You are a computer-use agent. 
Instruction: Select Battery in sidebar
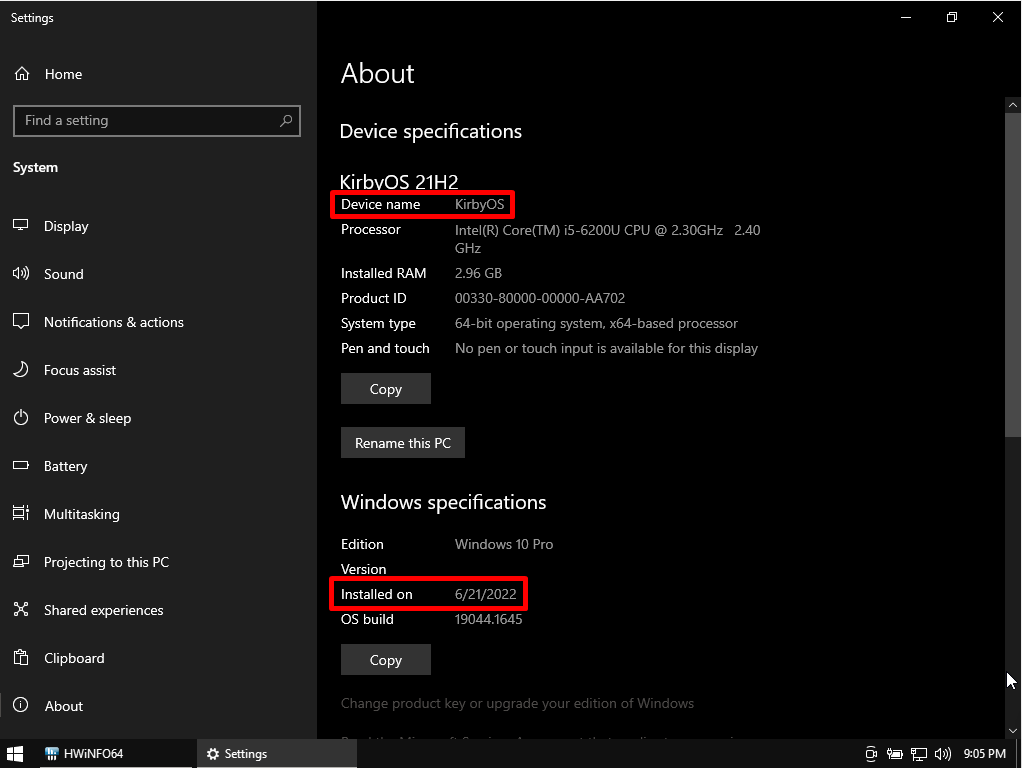pyautogui.click(x=65, y=466)
